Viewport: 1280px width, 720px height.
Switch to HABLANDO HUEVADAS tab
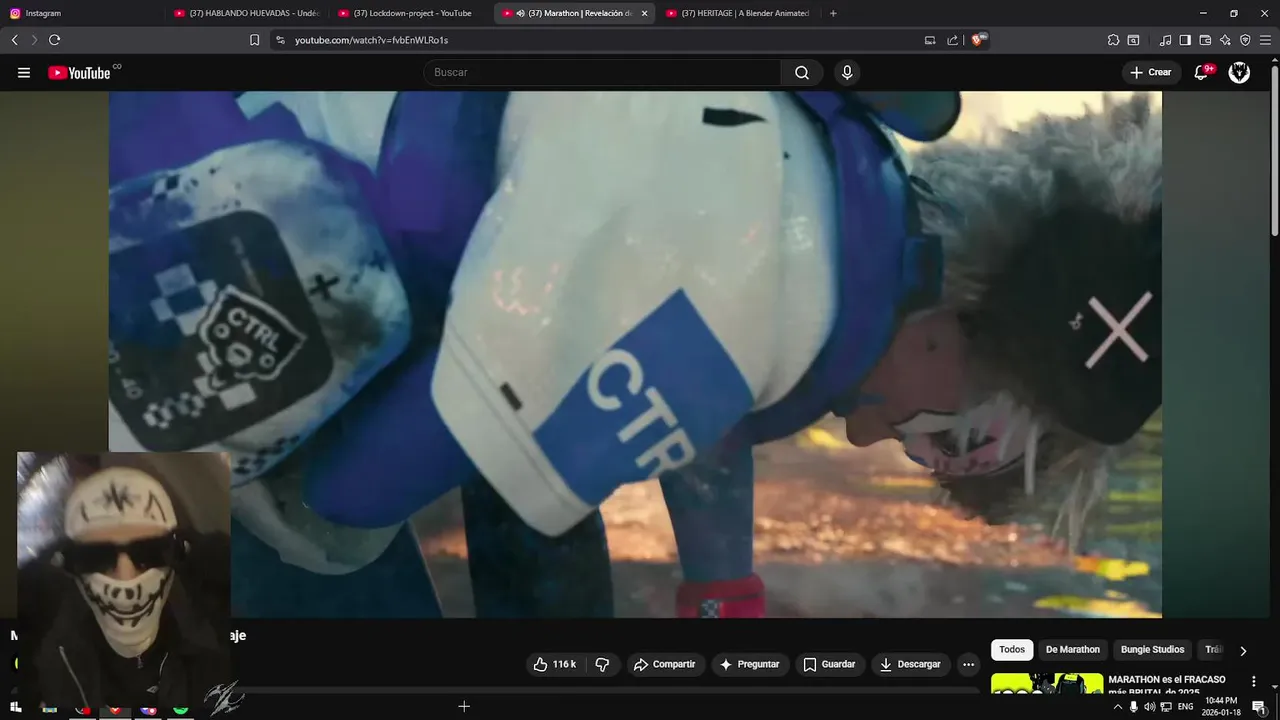tap(247, 13)
